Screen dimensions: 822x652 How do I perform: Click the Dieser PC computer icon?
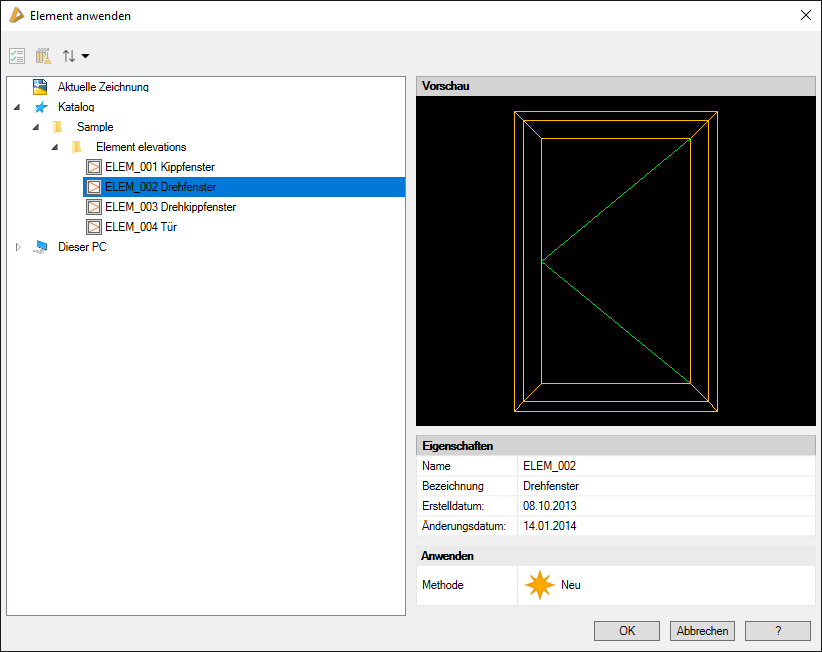[x=41, y=247]
